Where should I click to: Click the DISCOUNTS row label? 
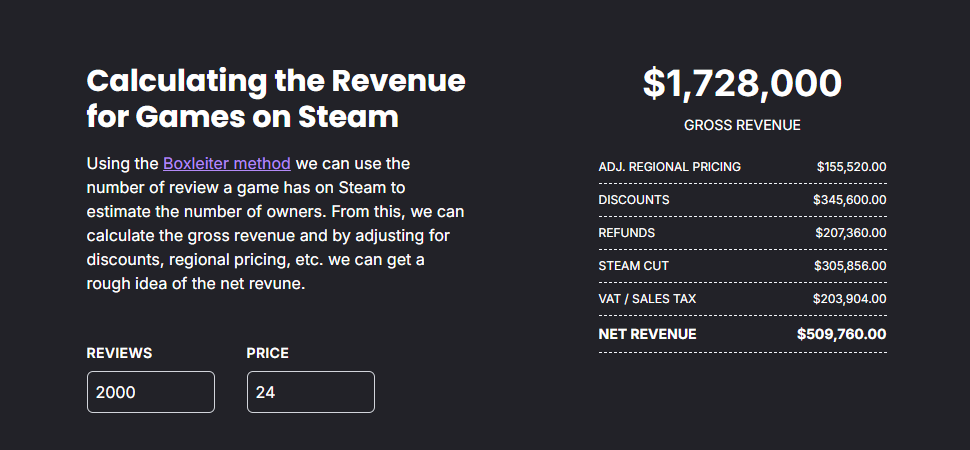pyautogui.click(x=634, y=200)
